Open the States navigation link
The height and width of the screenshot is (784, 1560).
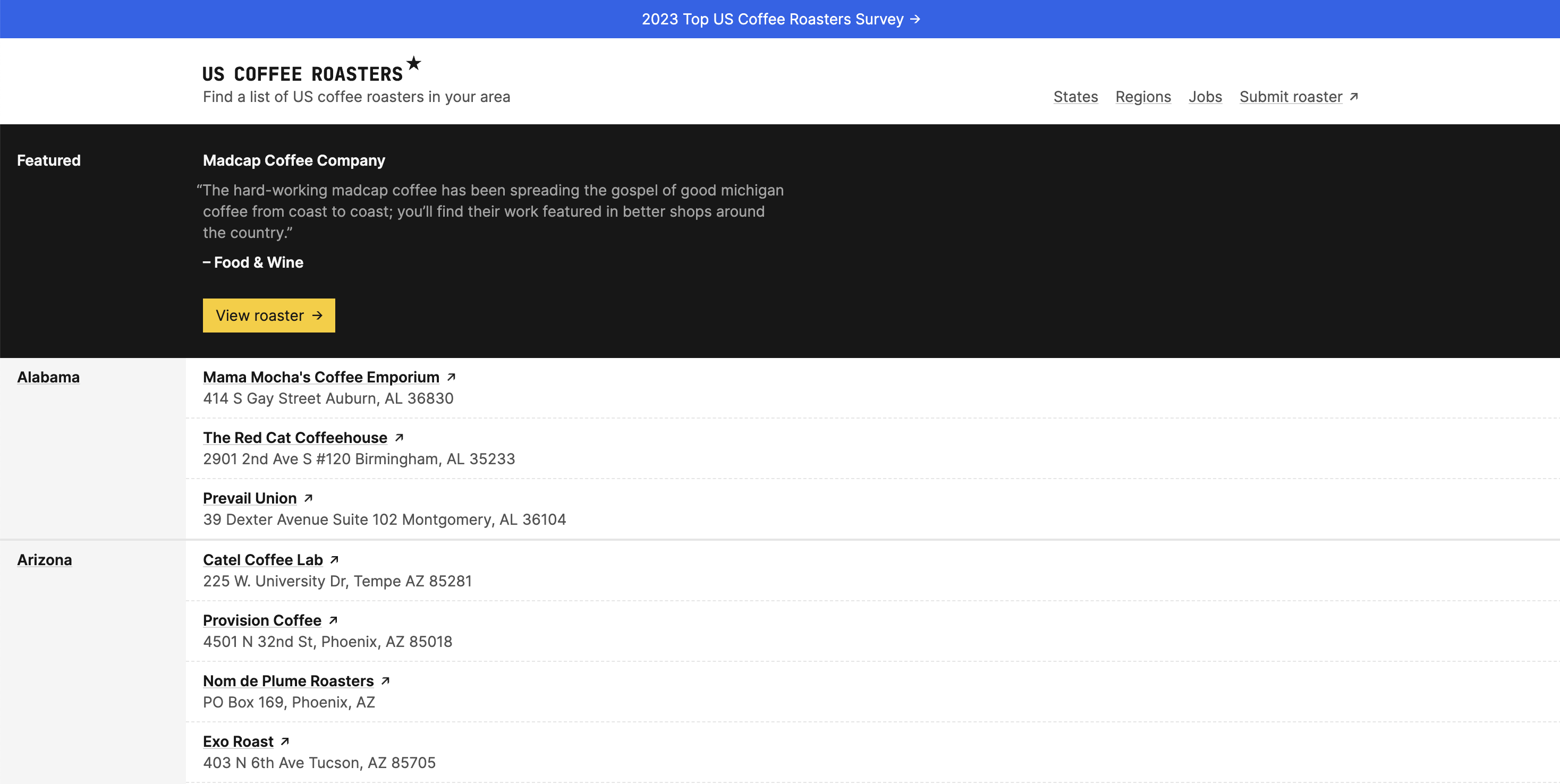pos(1075,97)
